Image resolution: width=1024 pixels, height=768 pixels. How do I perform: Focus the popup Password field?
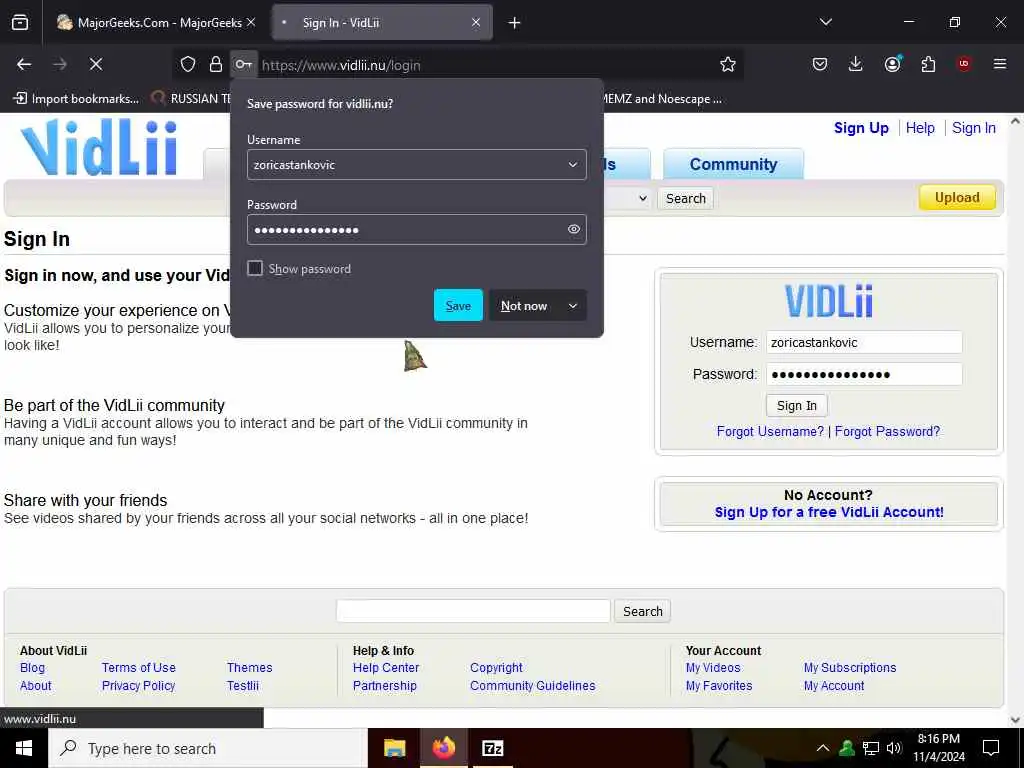(417, 229)
